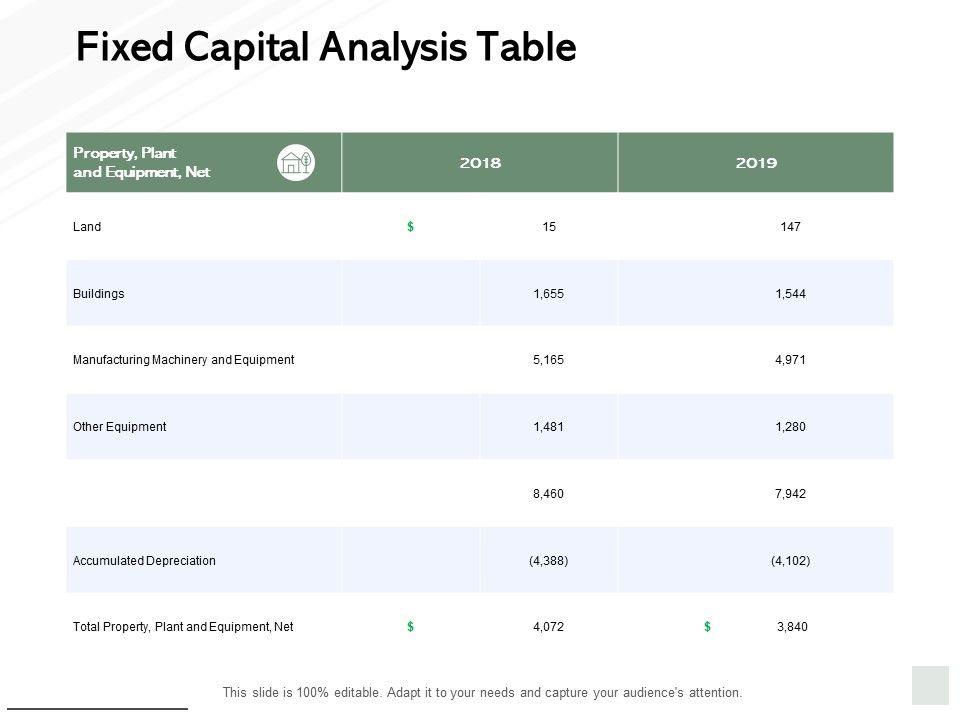
Task: Click the house icon in table header
Action: pyautogui.click(x=295, y=162)
